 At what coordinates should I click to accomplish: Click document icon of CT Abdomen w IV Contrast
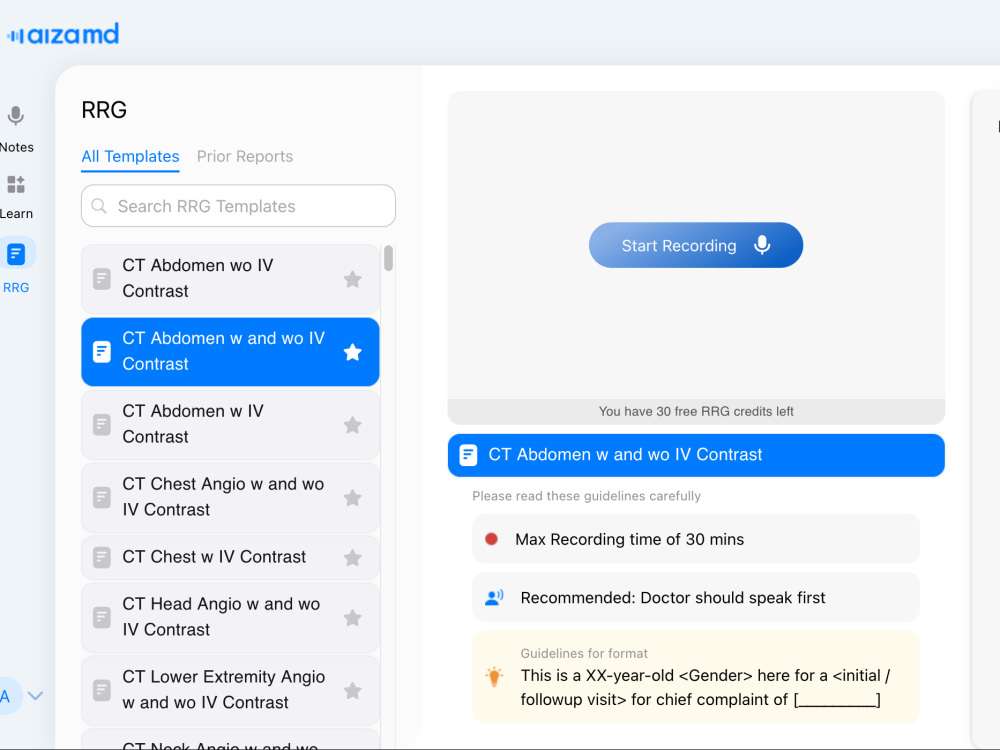tap(102, 425)
